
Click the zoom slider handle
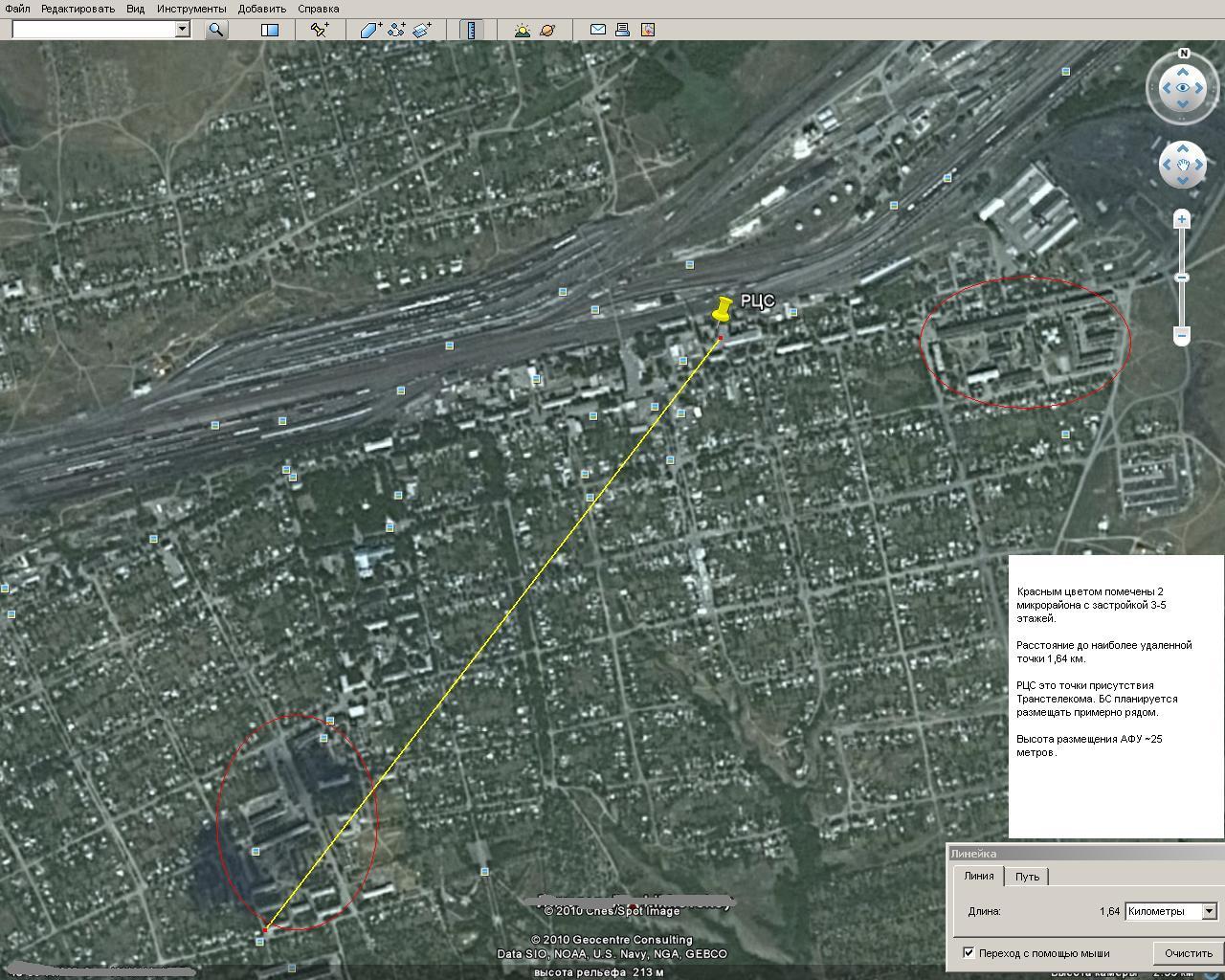pos(1182,278)
